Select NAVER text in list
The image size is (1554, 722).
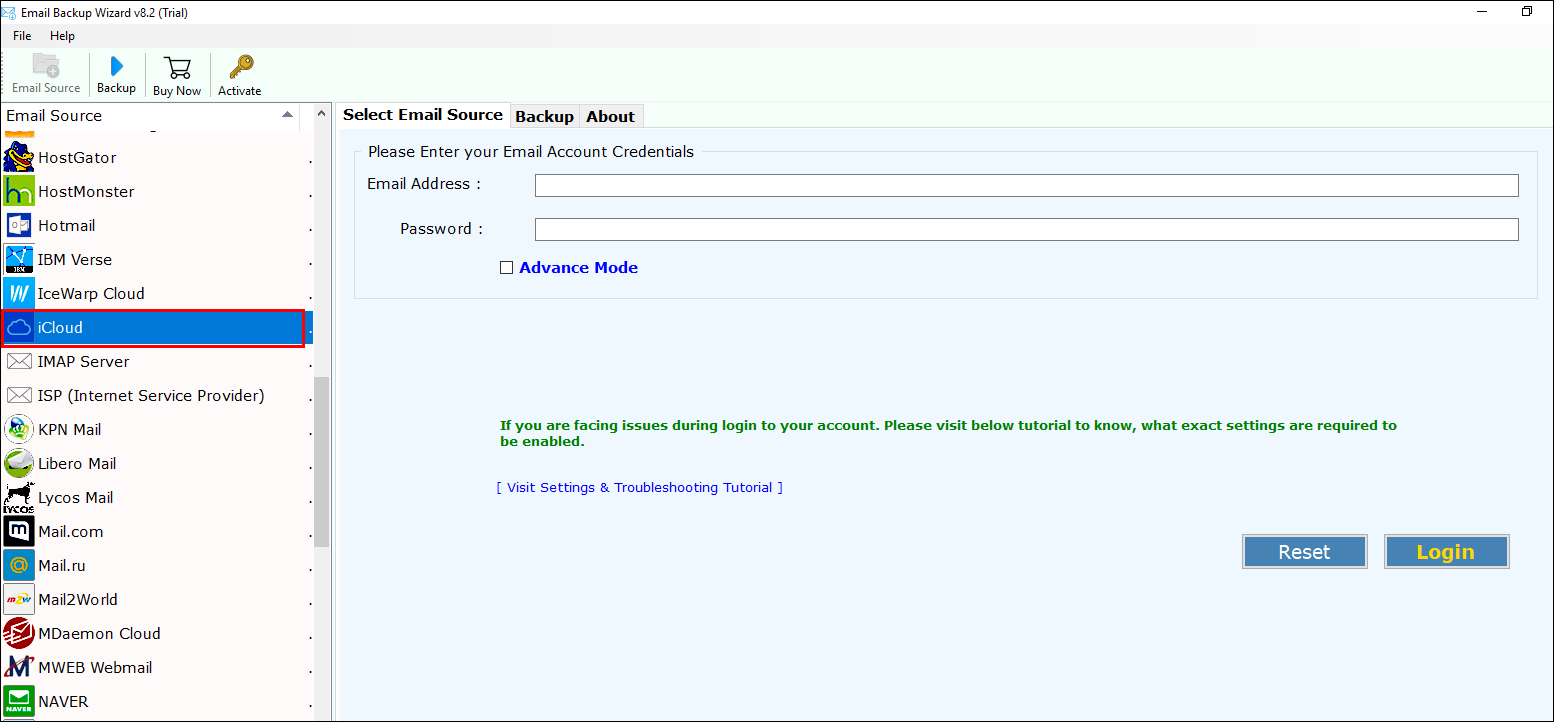pos(63,702)
